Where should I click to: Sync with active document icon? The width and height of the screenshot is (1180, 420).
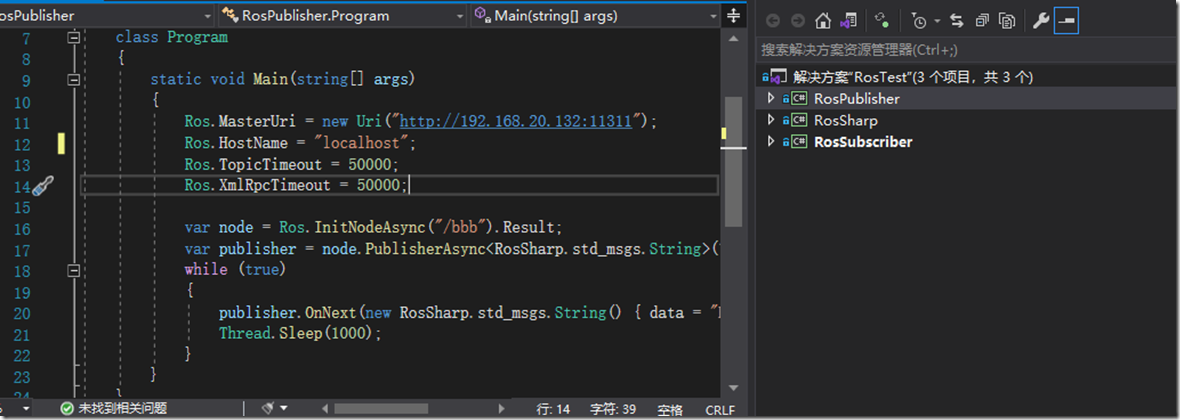(x=956, y=21)
